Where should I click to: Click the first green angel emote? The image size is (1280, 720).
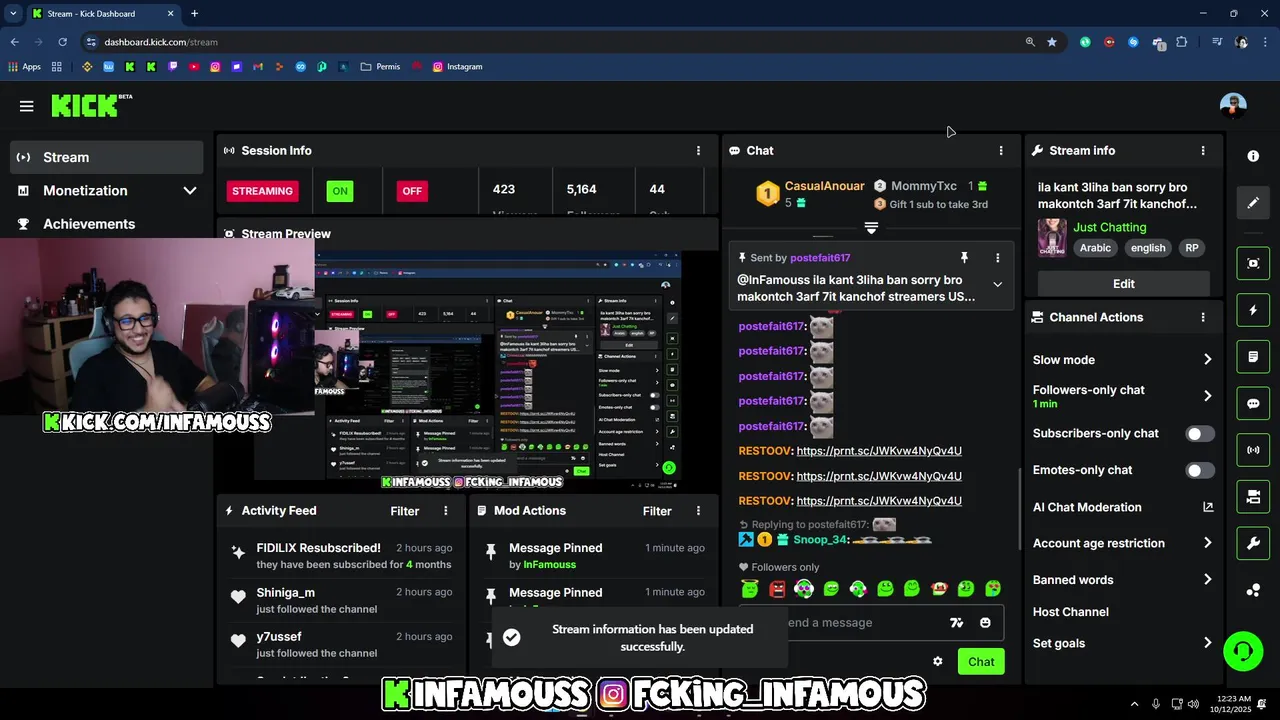[750, 589]
